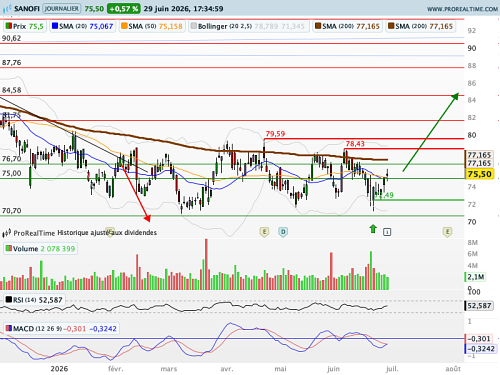Click the info square marker icon
Image resolution: width=500 pixels, height=375 pixels.
click(387, 232)
